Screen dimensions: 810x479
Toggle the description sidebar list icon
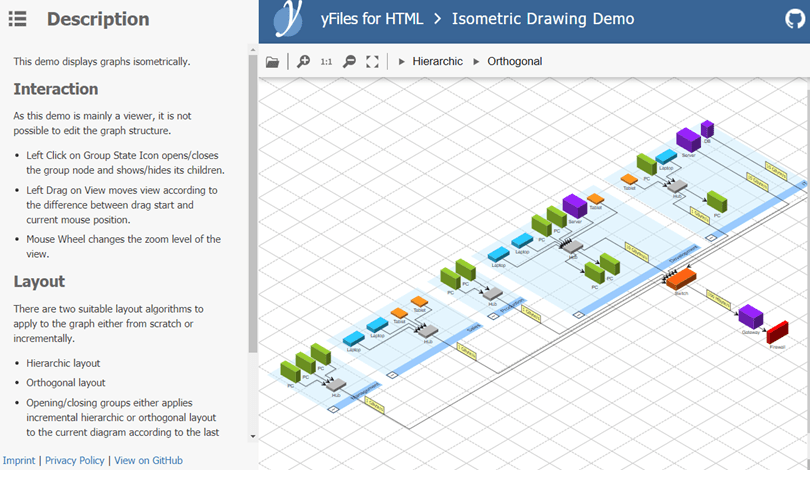pos(18,19)
